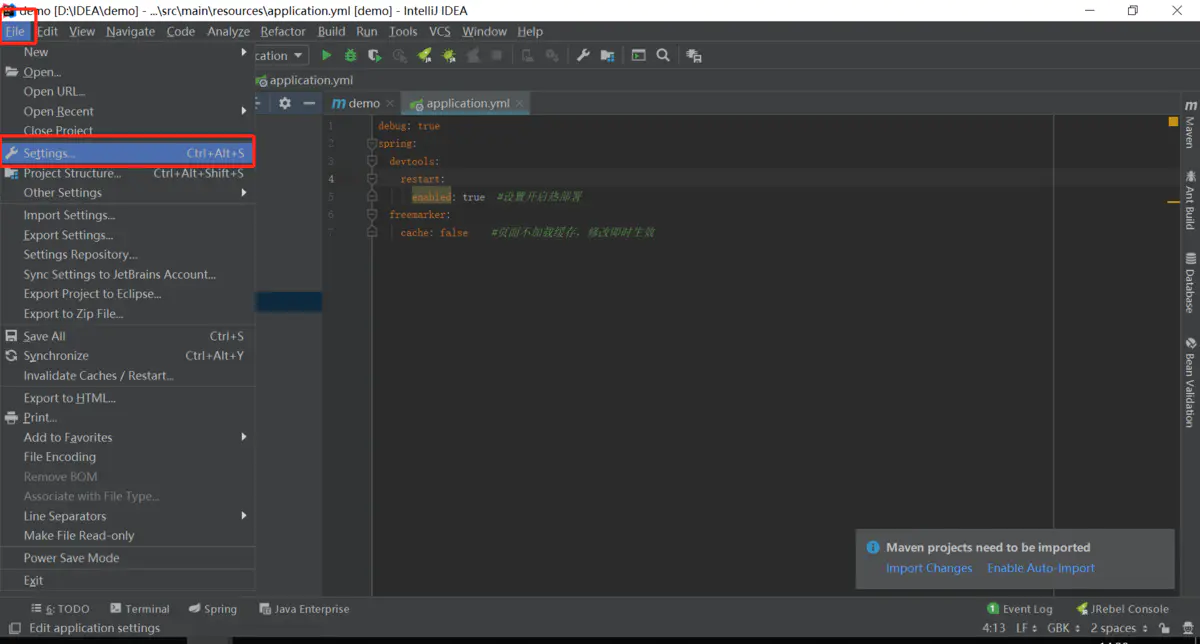Open the Bean Validation side panel
Screen dimensions: 1200x644
[1190, 382]
